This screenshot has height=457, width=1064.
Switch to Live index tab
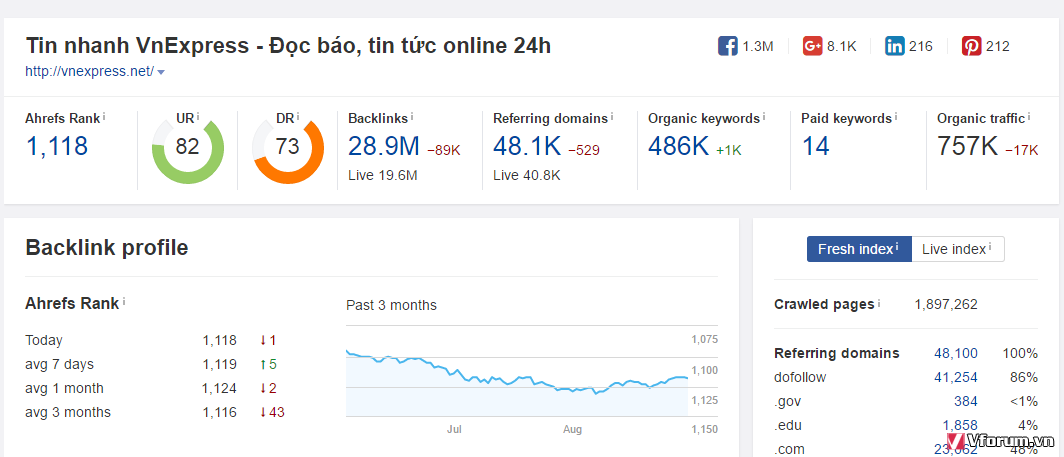[x=957, y=249]
